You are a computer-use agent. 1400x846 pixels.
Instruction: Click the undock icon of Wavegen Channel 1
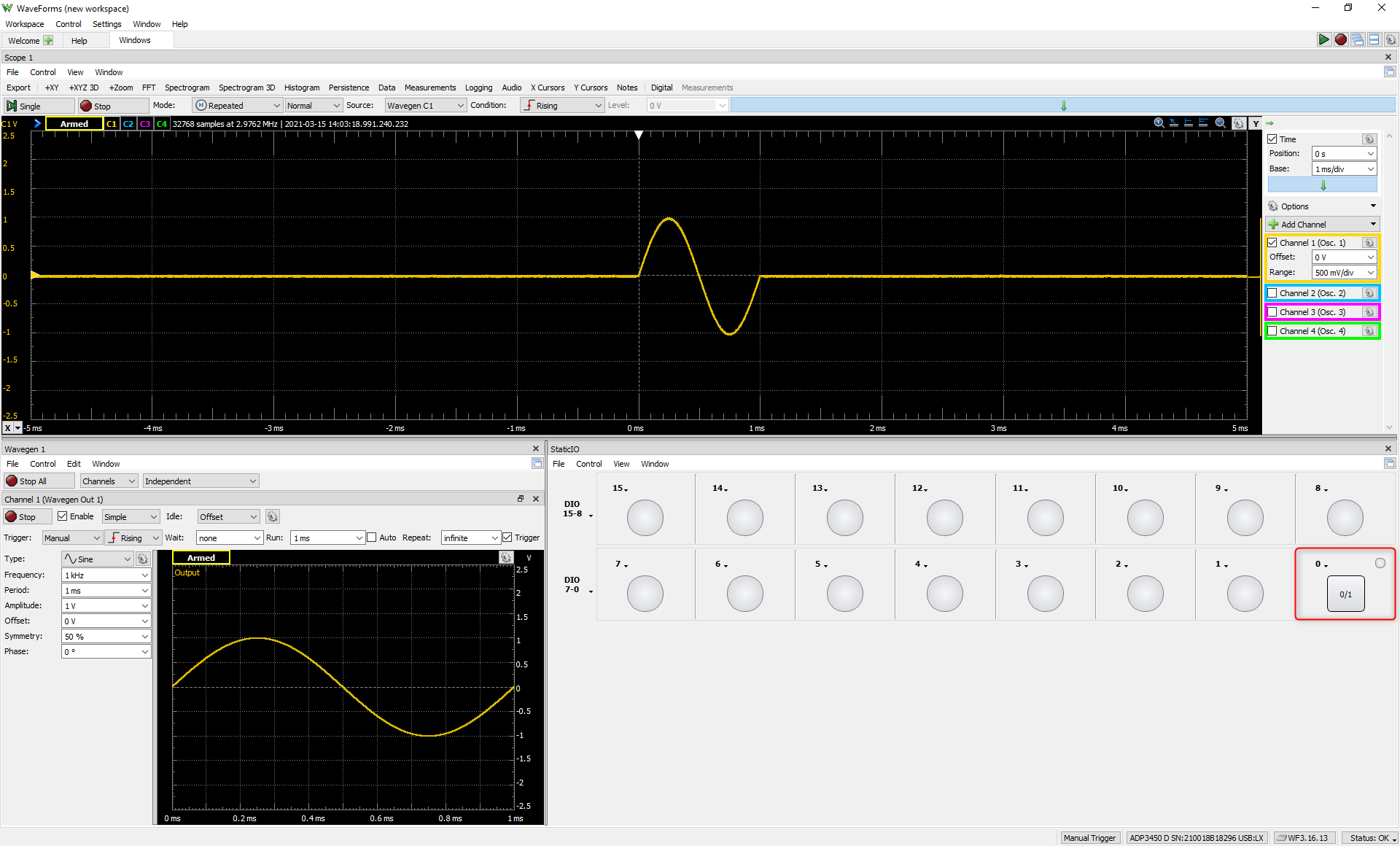click(x=521, y=499)
